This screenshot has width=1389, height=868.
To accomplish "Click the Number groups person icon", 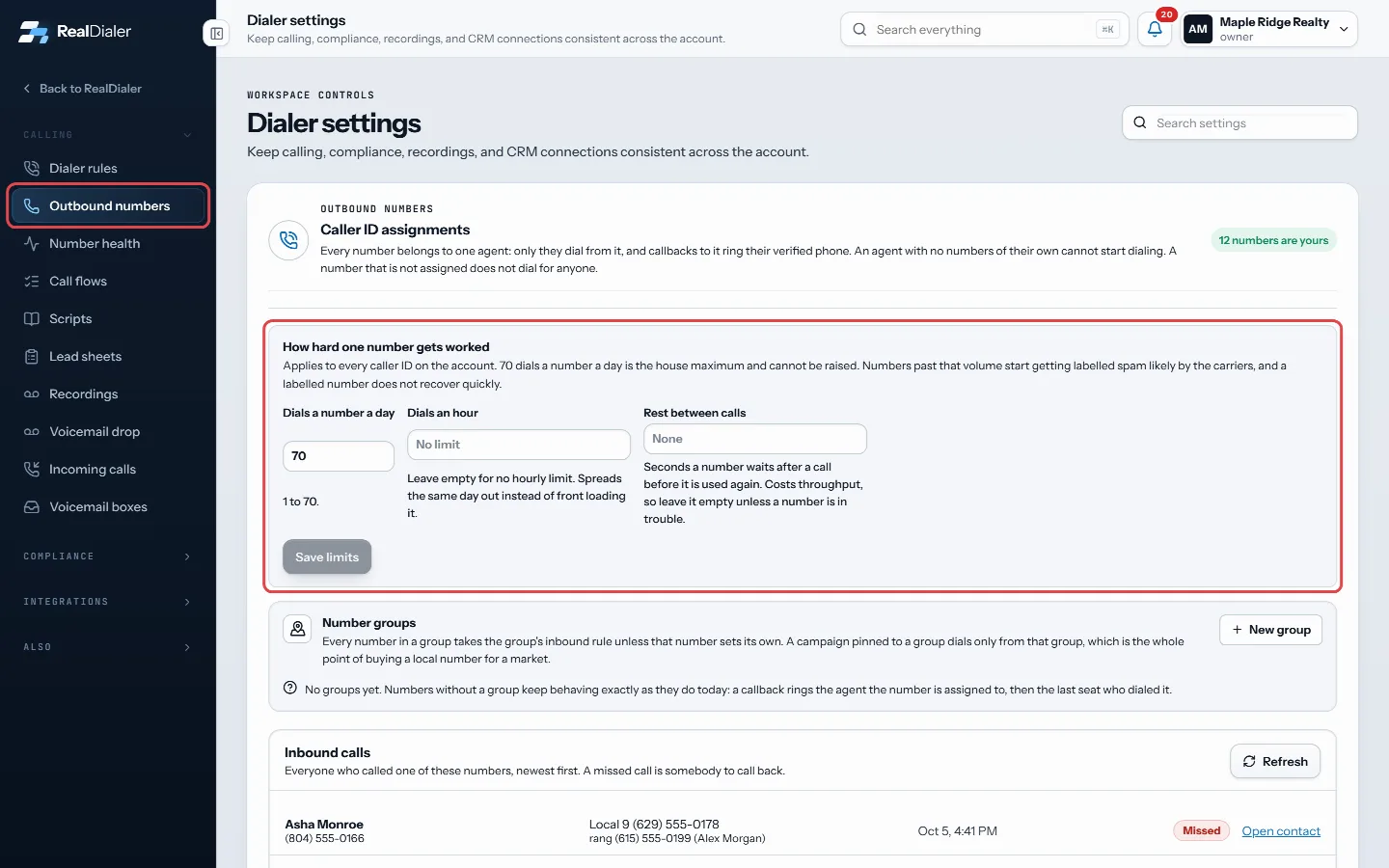I will point(298,630).
